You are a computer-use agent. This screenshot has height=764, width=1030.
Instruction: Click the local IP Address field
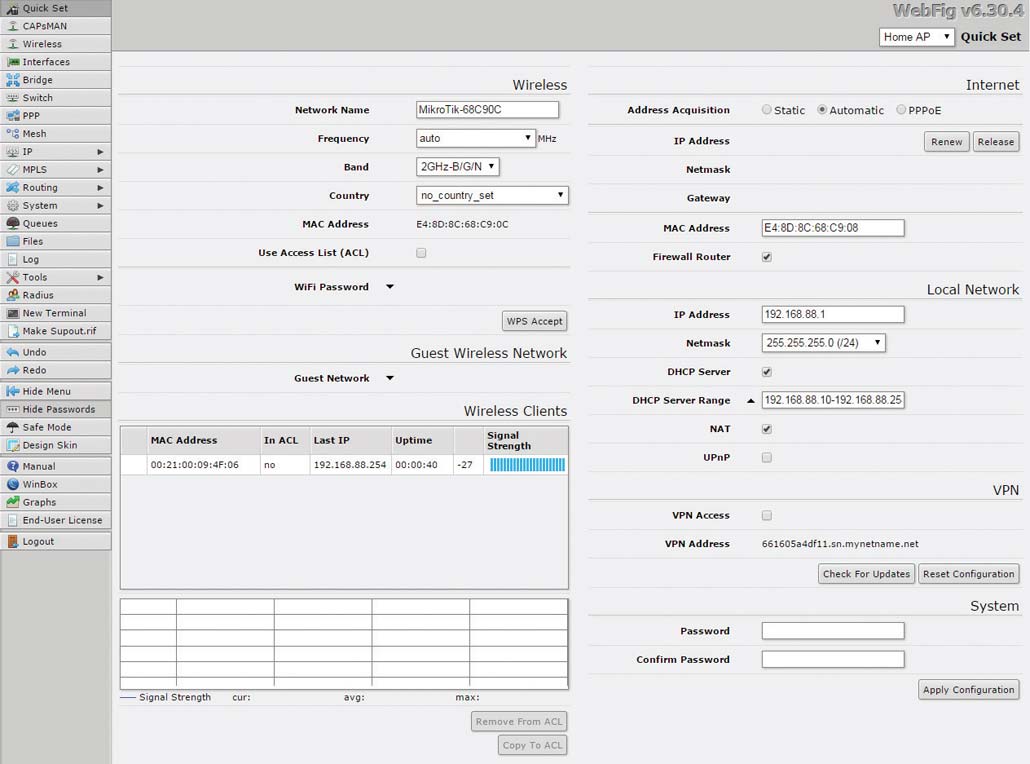point(833,315)
